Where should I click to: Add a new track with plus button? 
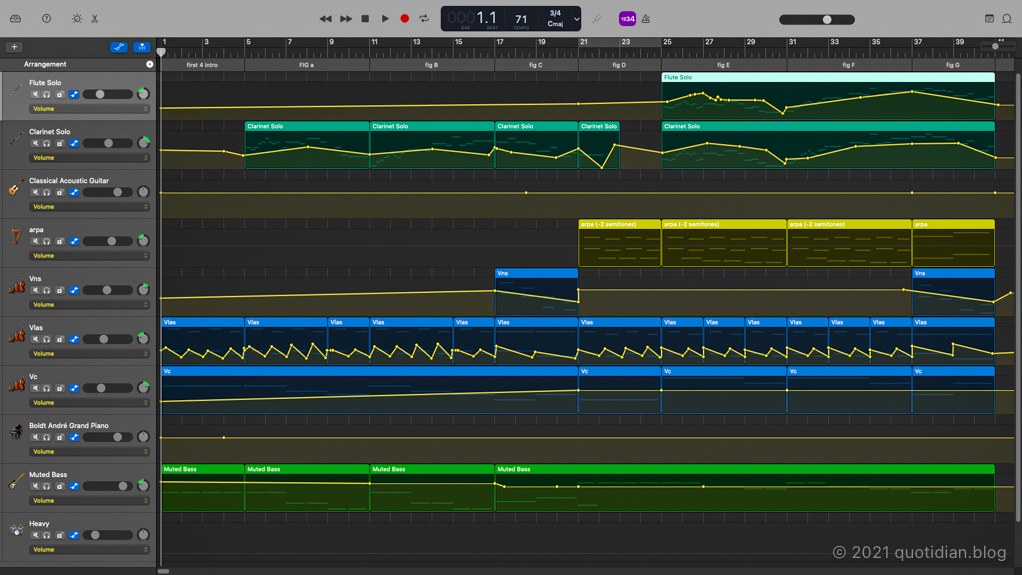(14, 47)
